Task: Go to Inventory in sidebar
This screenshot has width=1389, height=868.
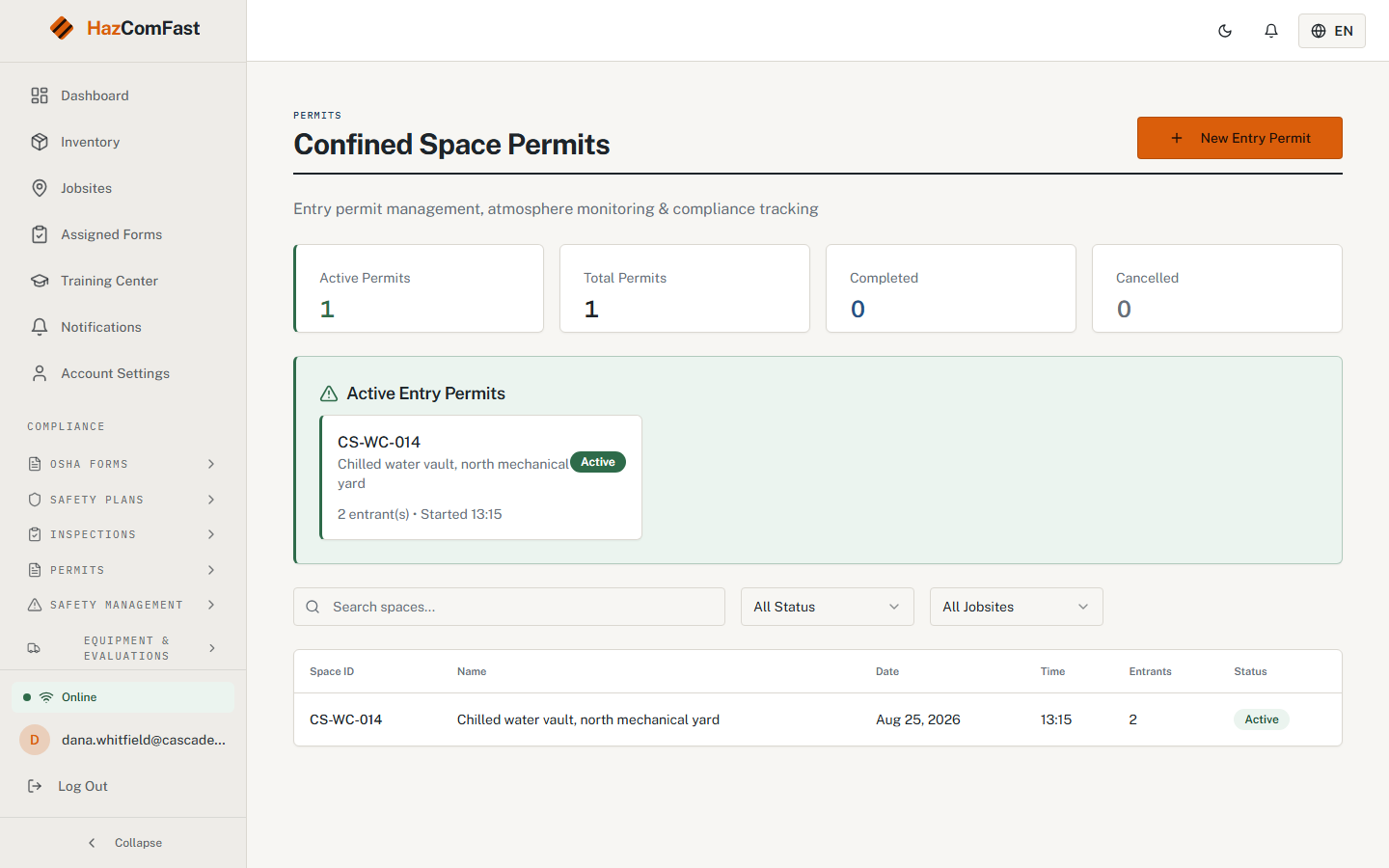Action: [x=123, y=142]
